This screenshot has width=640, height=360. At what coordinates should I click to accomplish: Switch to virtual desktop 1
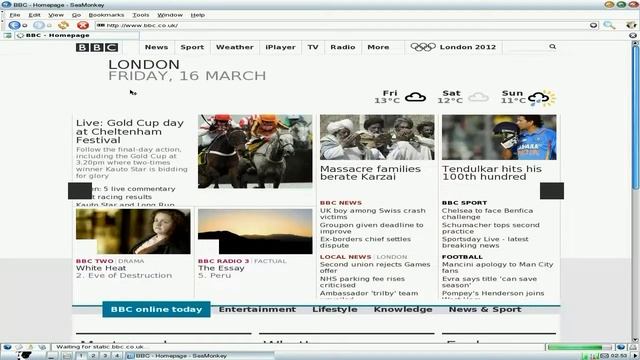pyautogui.click(x=81, y=356)
